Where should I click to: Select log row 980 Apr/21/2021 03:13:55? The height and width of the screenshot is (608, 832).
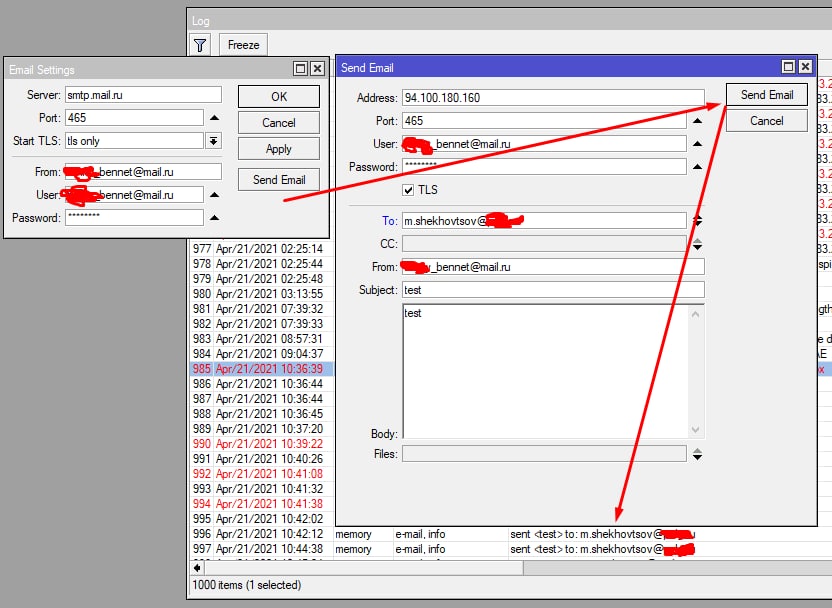(x=262, y=293)
